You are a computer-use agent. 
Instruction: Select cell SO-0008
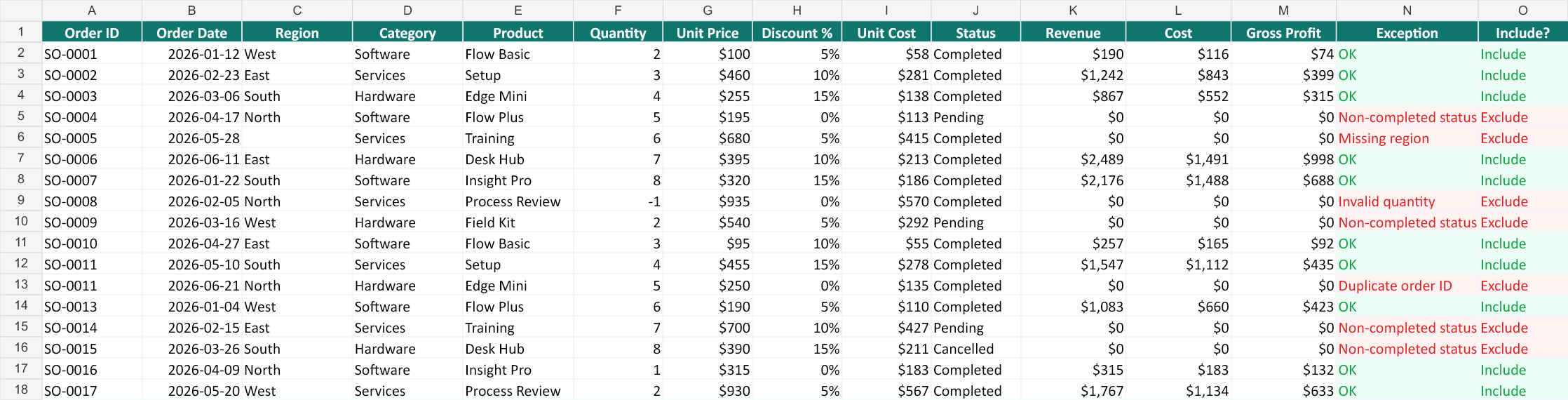[x=92, y=201]
